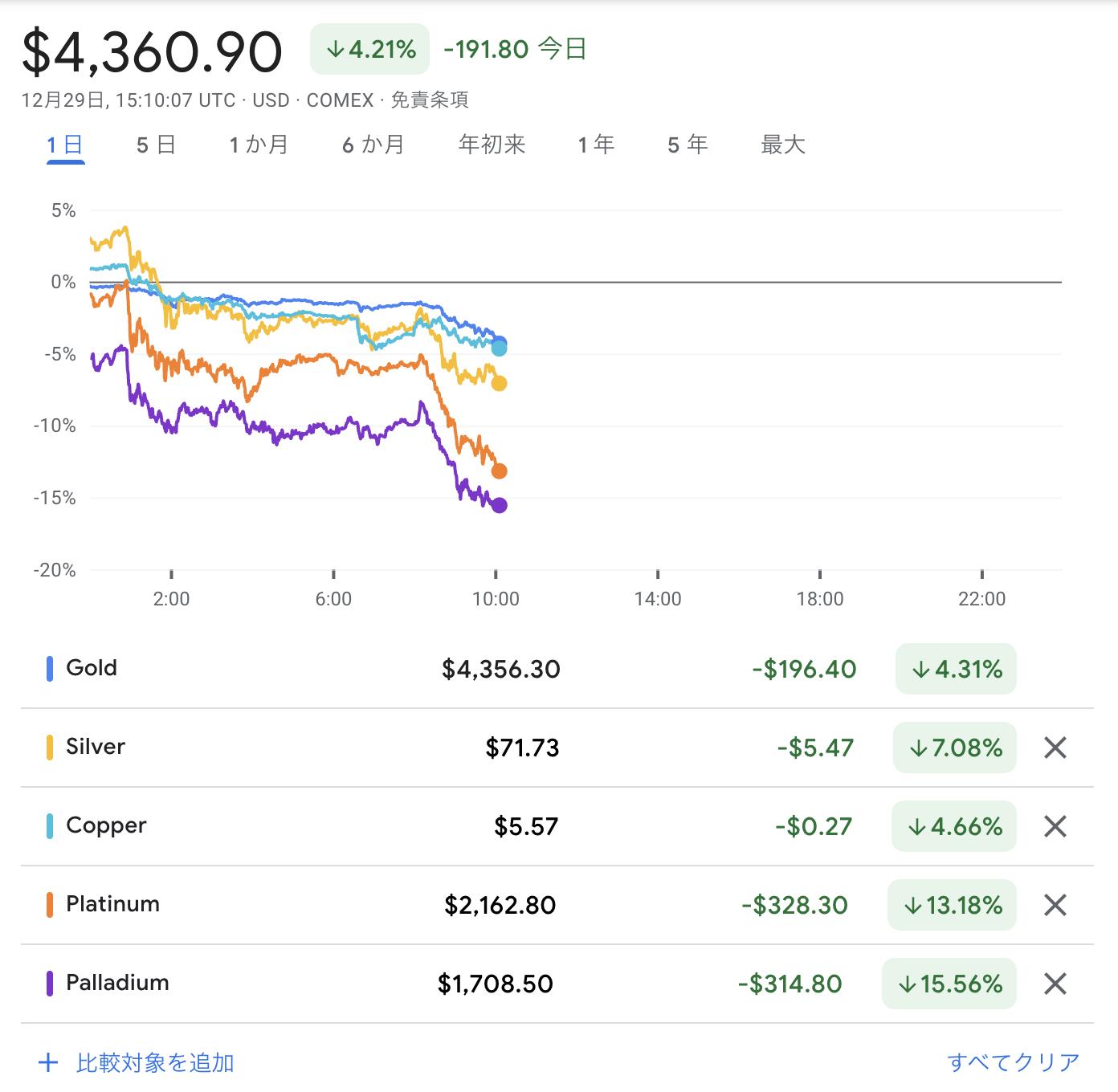
Task: Switch to the 1か月 time range tab
Action: 259,145
